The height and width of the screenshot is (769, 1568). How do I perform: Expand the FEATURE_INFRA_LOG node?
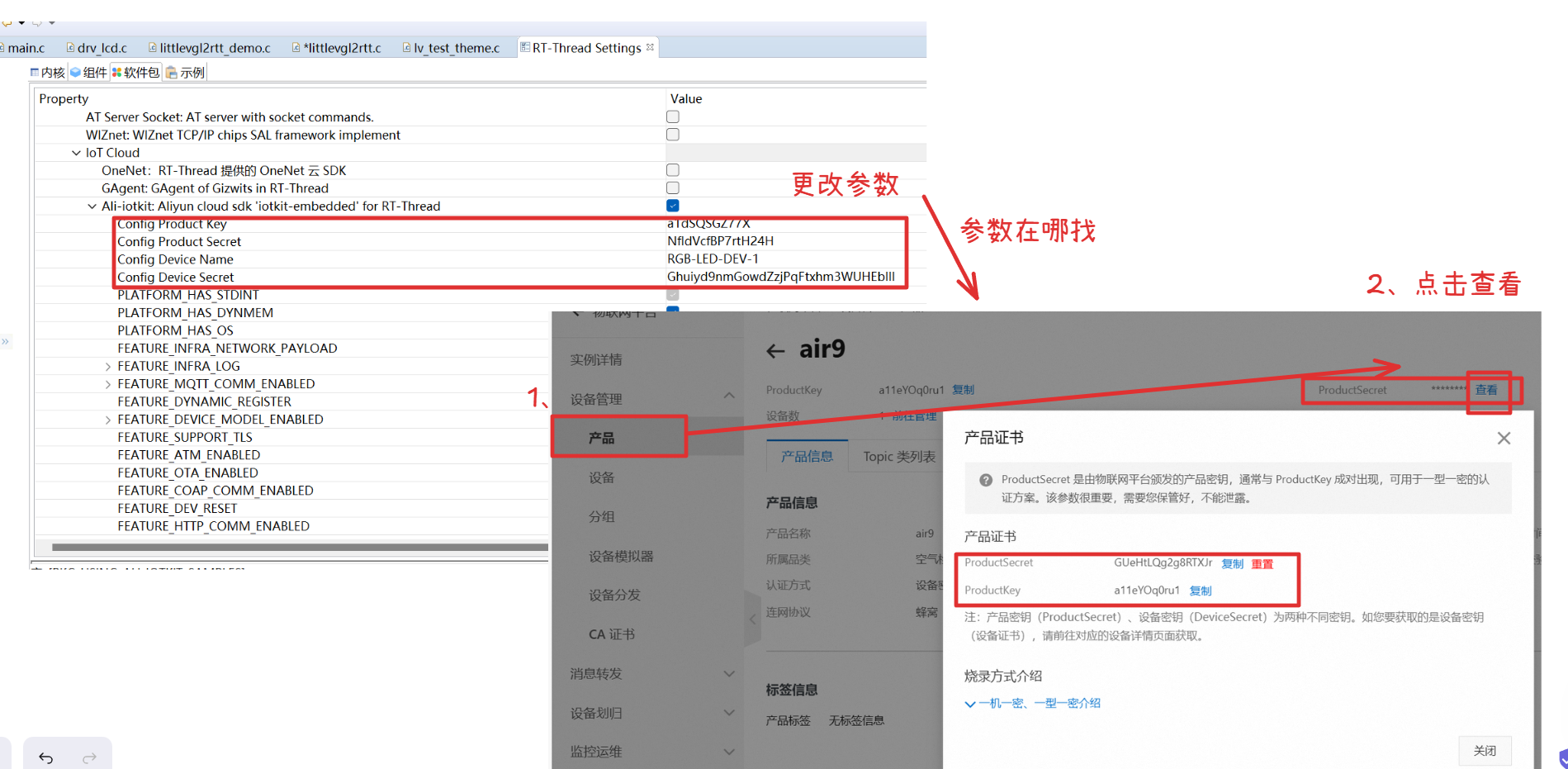click(108, 366)
